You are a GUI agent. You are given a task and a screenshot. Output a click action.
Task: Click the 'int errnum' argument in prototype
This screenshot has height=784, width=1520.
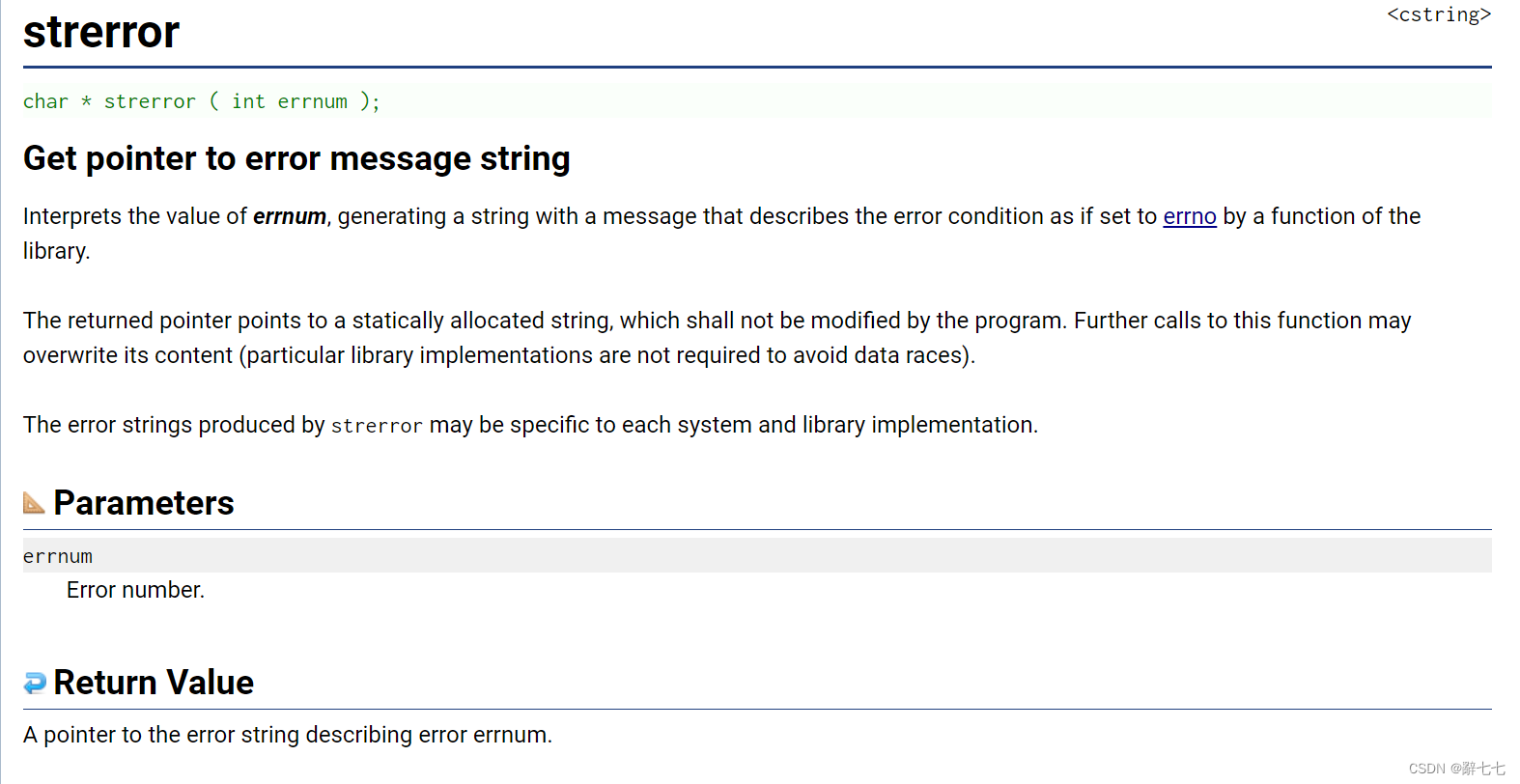290,101
